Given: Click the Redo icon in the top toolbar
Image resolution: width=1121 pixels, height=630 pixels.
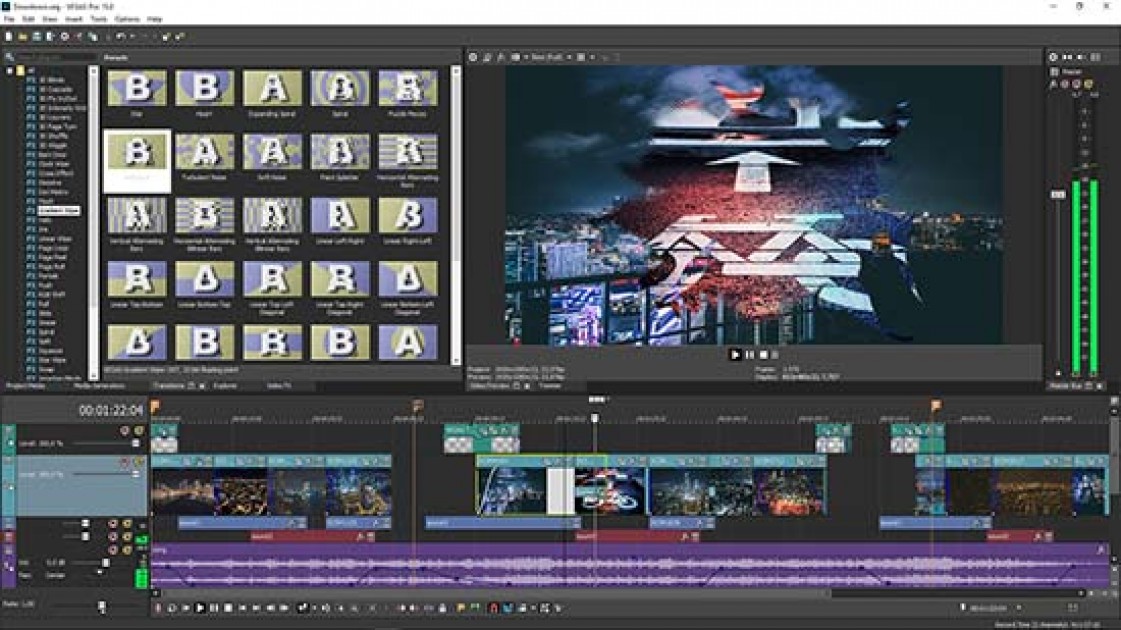Looking at the screenshot, I should point(133,36).
